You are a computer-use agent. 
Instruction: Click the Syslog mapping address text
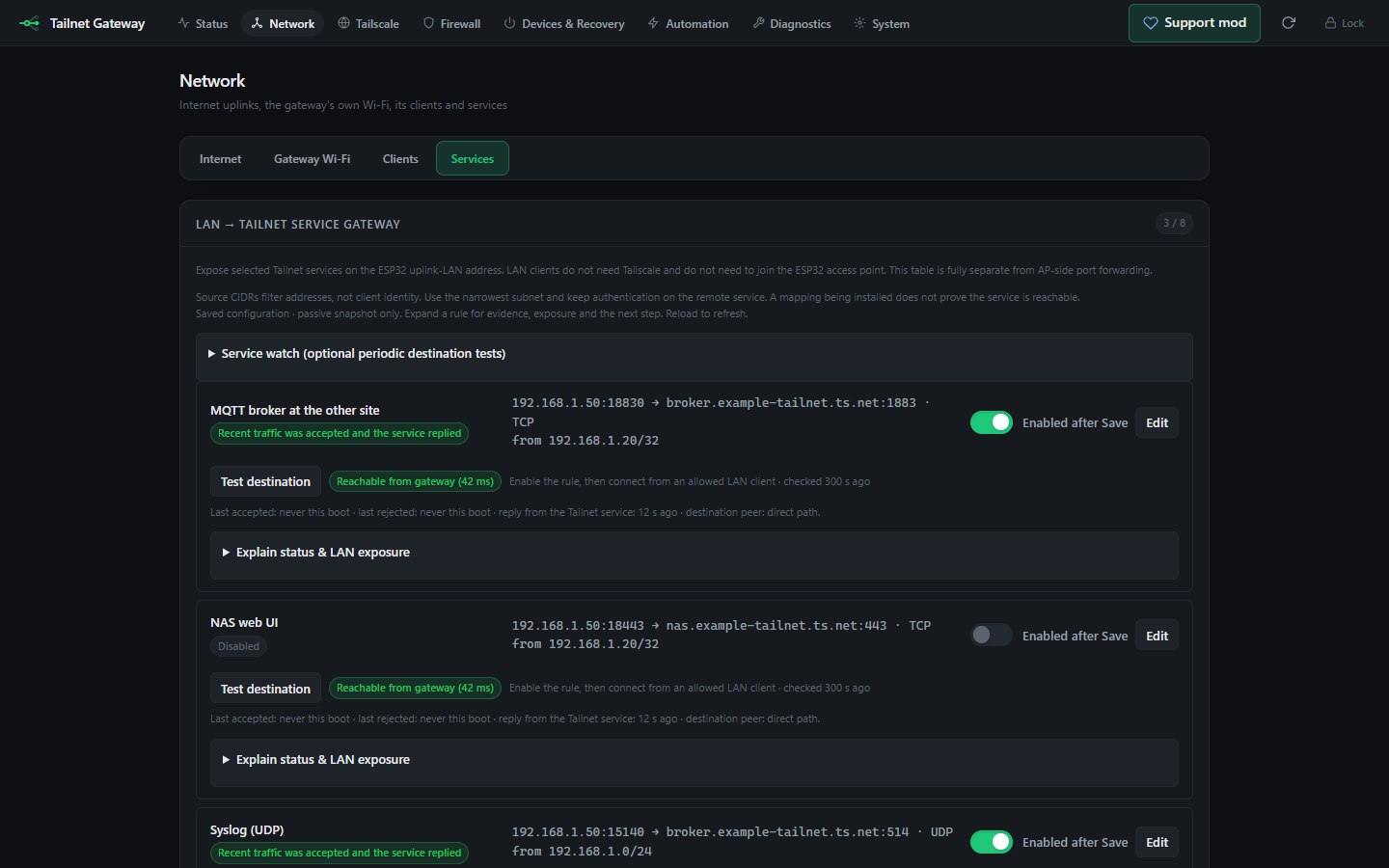(x=732, y=841)
